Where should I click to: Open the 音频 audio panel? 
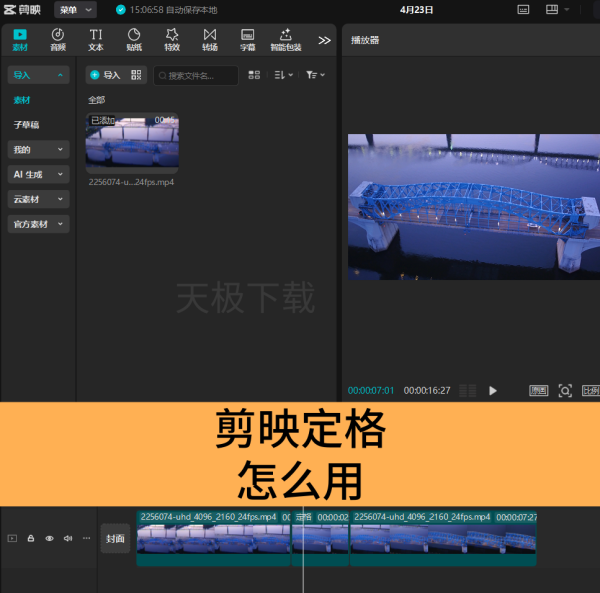(58, 40)
